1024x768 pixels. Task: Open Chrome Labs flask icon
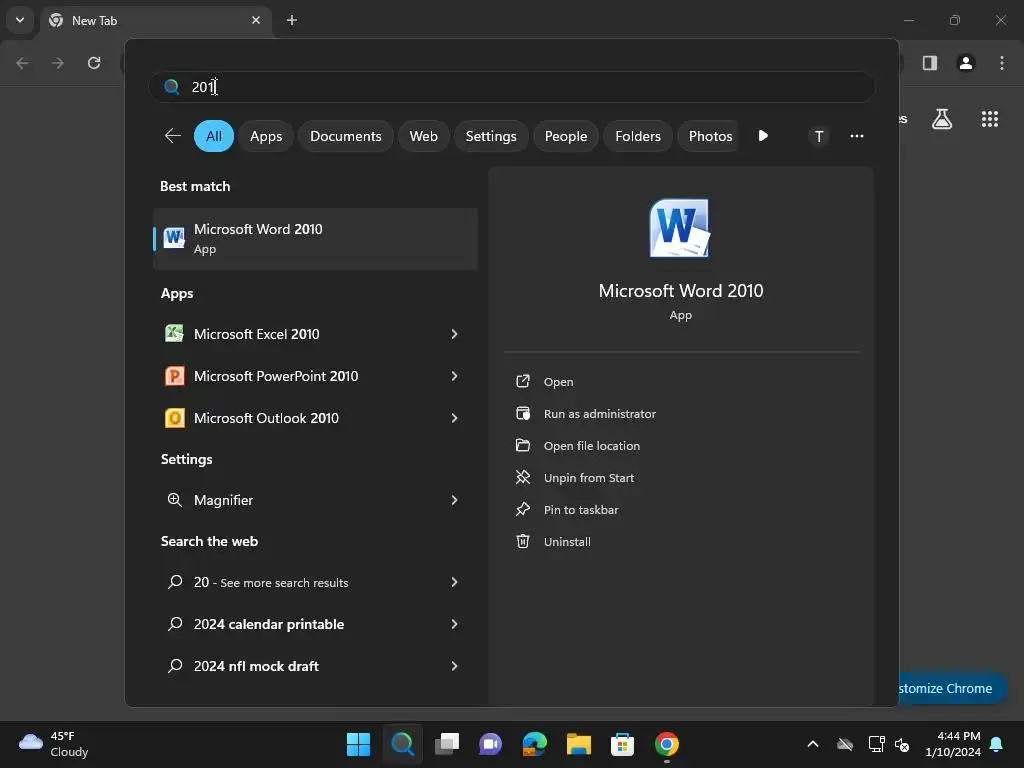[942, 119]
